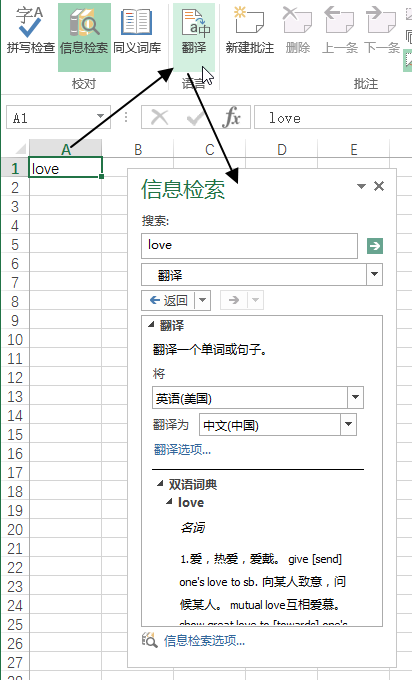Click the 返回 back button
This screenshot has width=412, height=680.
pyautogui.click(x=168, y=300)
